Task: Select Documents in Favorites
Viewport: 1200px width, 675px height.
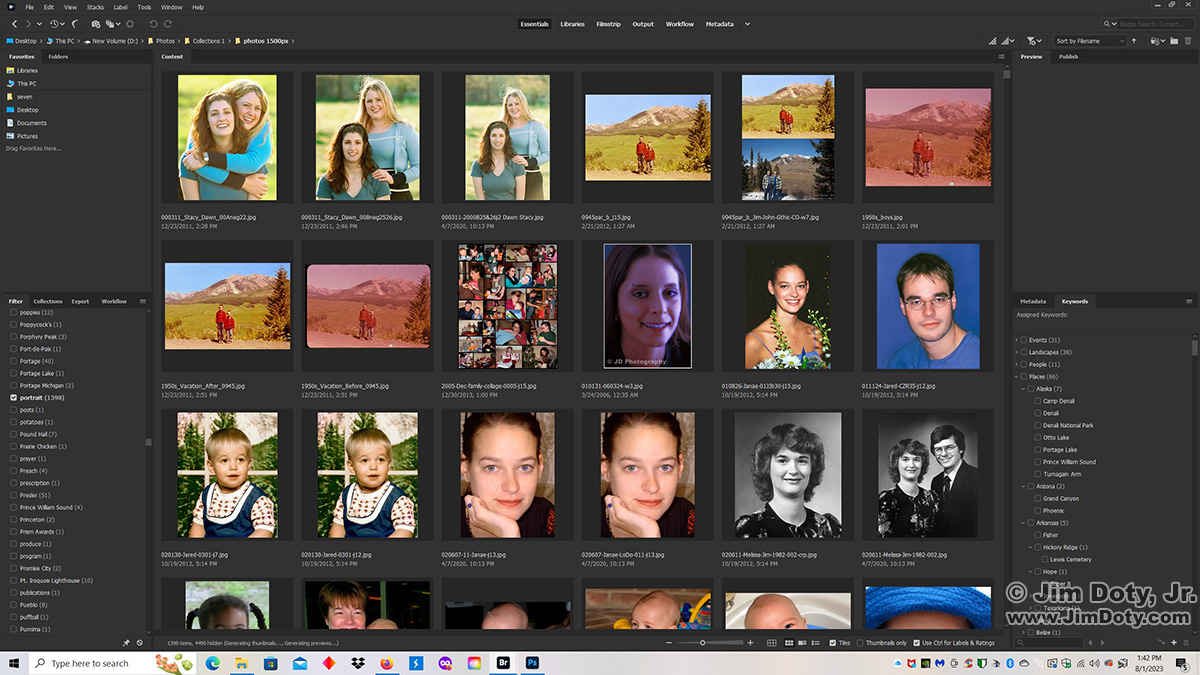Action: pyautogui.click(x=31, y=123)
